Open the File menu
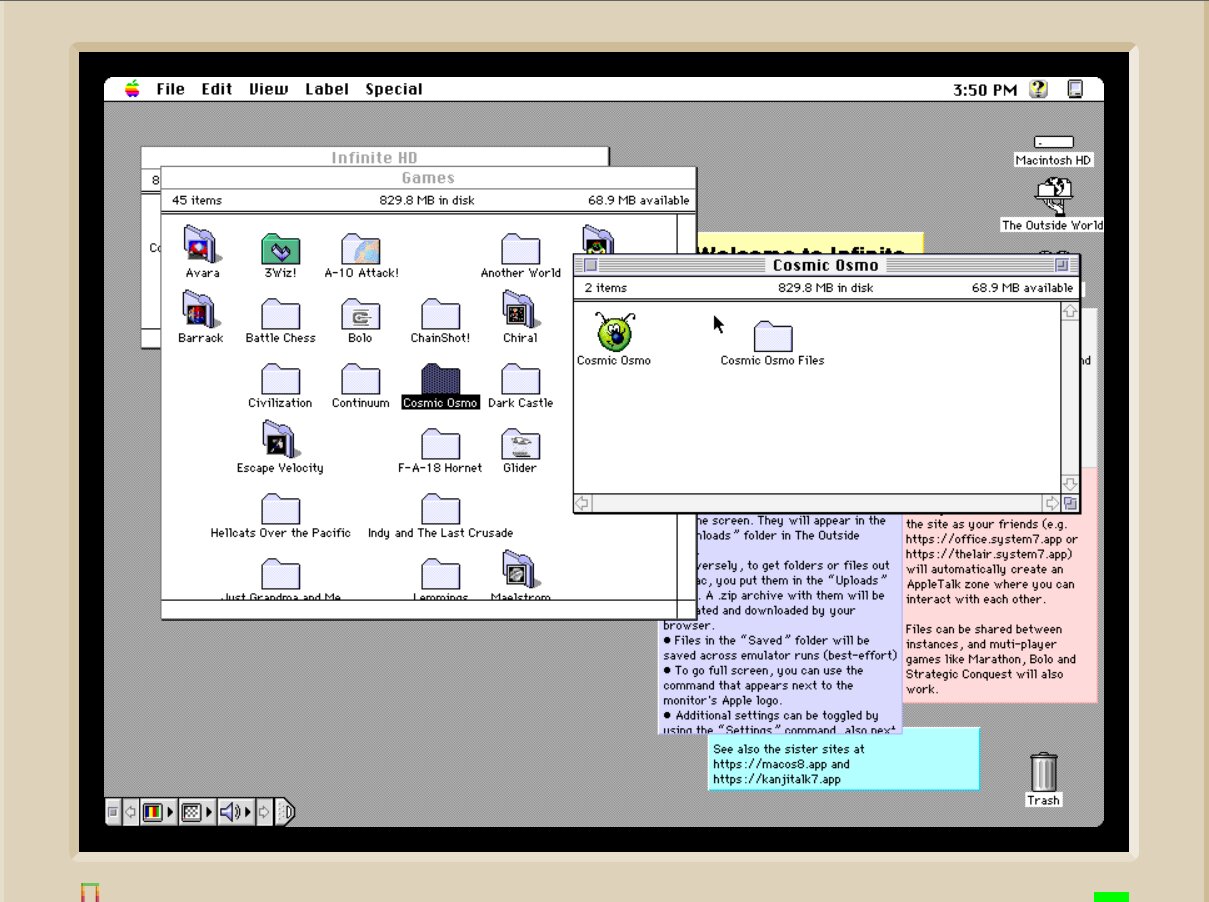The height and width of the screenshot is (902, 1209). pyautogui.click(x=170, y=89)
